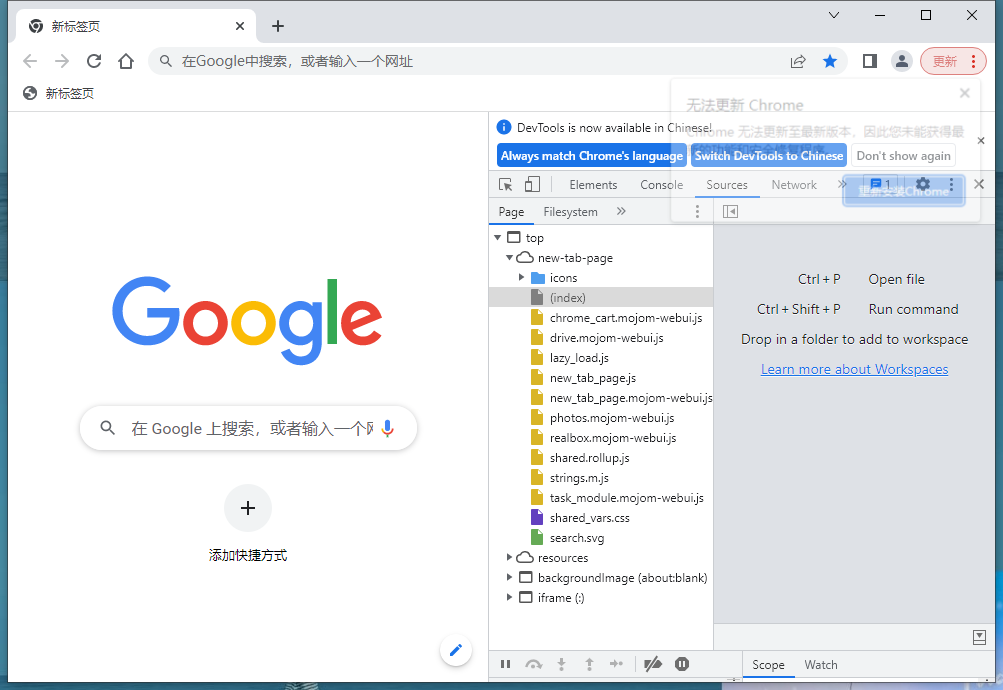Go to the home page icon

(x=126, y=61)
